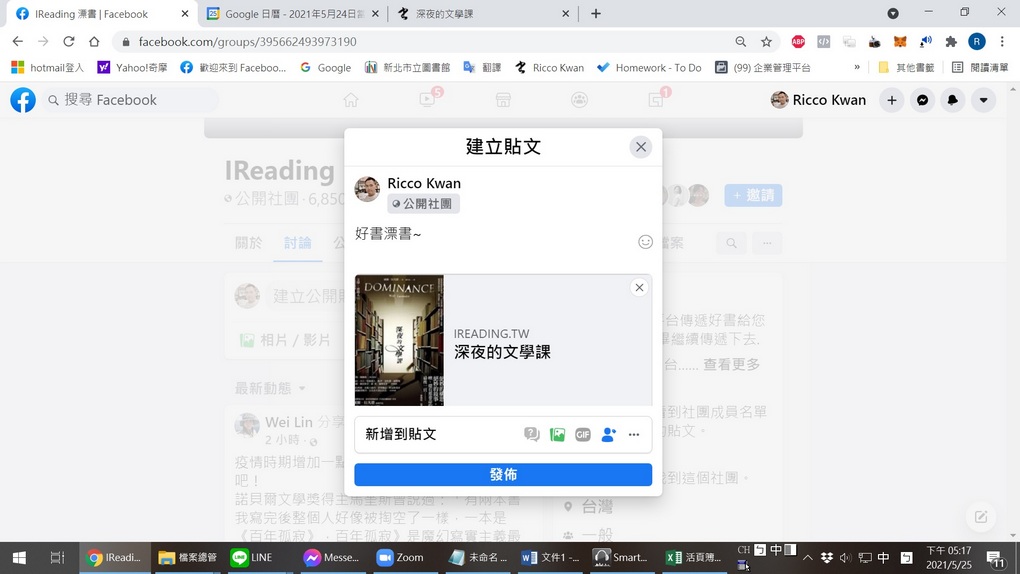1020x574 pixels.
Task: Open Facebook notifications bell
Action: click(x=953, y=100)
